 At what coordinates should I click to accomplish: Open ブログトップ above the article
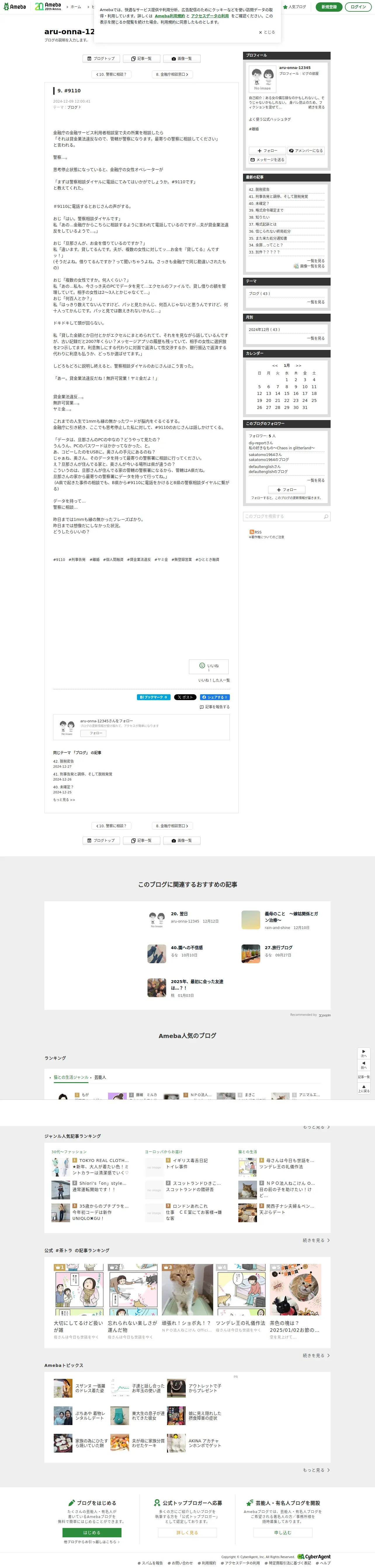(x=101, y=58)
